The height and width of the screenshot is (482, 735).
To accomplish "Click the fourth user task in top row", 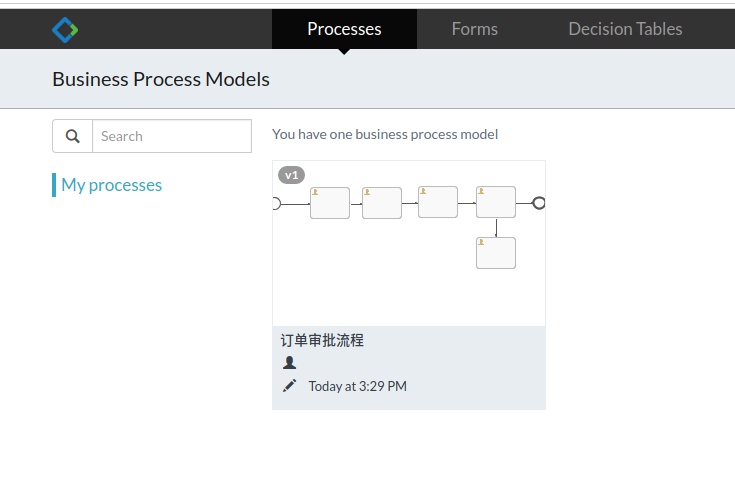I will pos(496,202).
